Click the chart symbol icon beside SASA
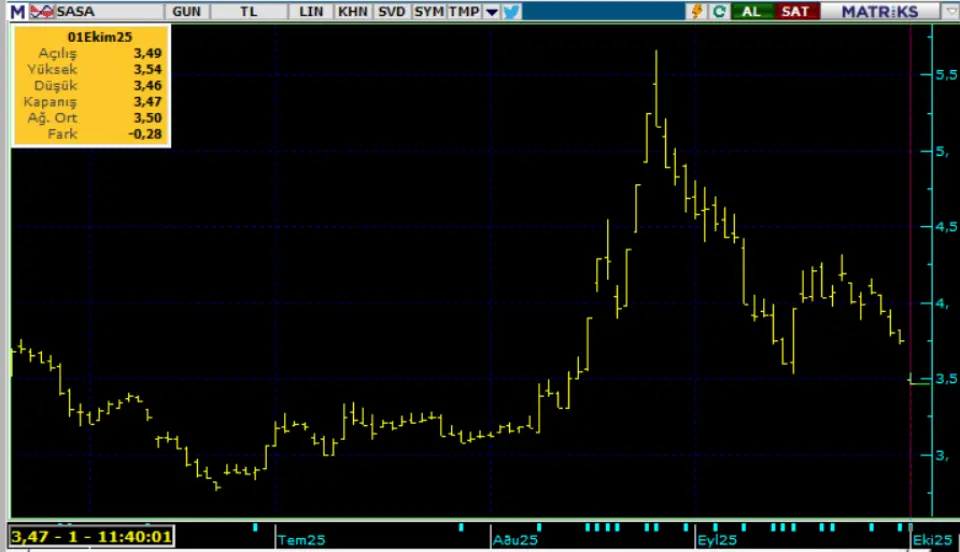 point(42,12)
